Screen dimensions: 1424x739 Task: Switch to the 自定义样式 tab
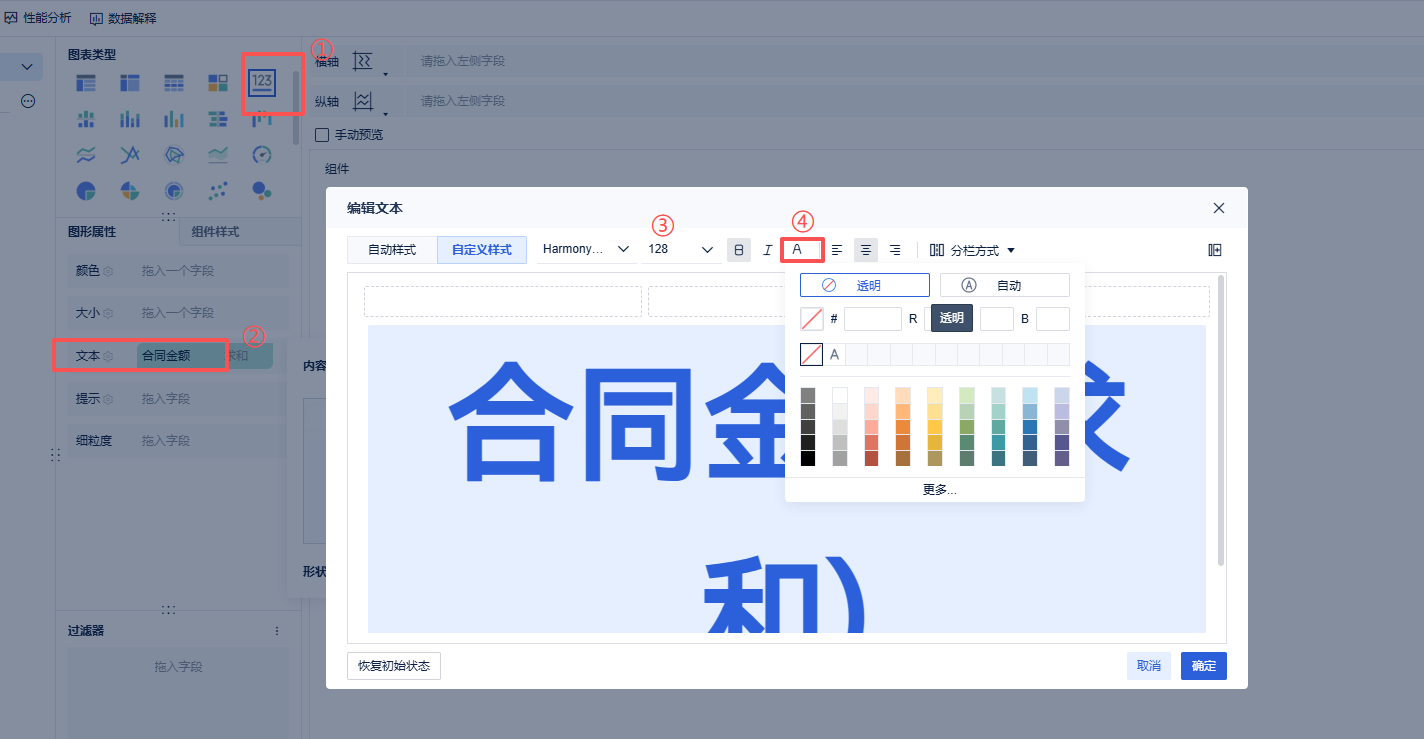(x=482, y=250)
